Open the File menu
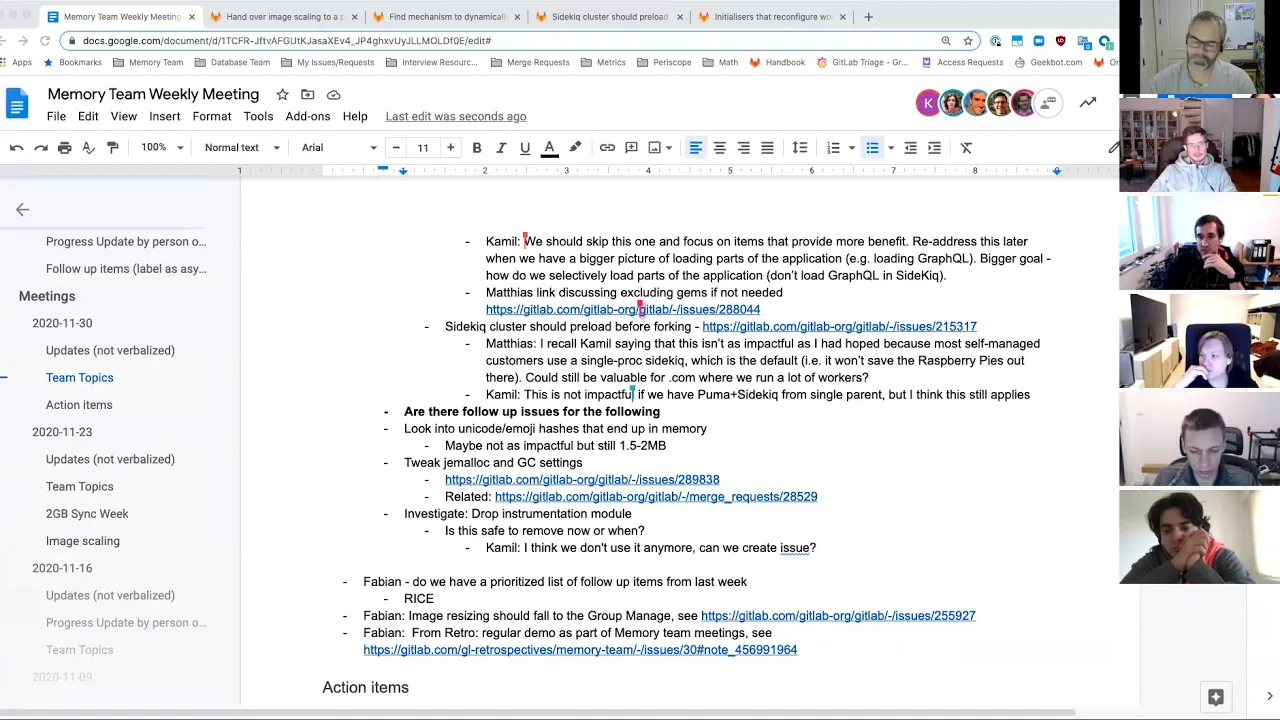 (x=56, y=117)
